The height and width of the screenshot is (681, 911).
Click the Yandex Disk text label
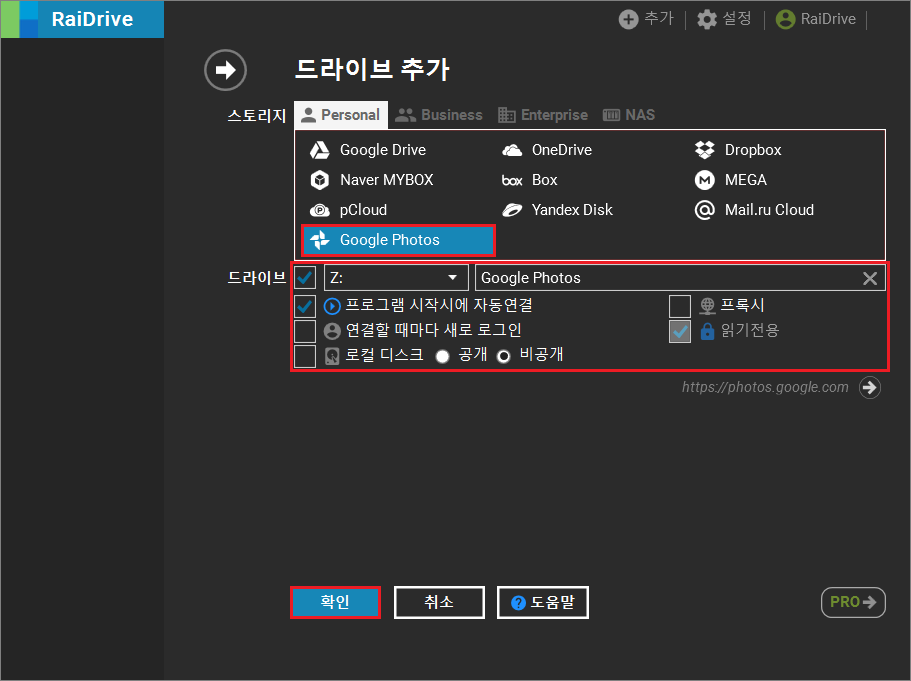[x=572, y=210]
